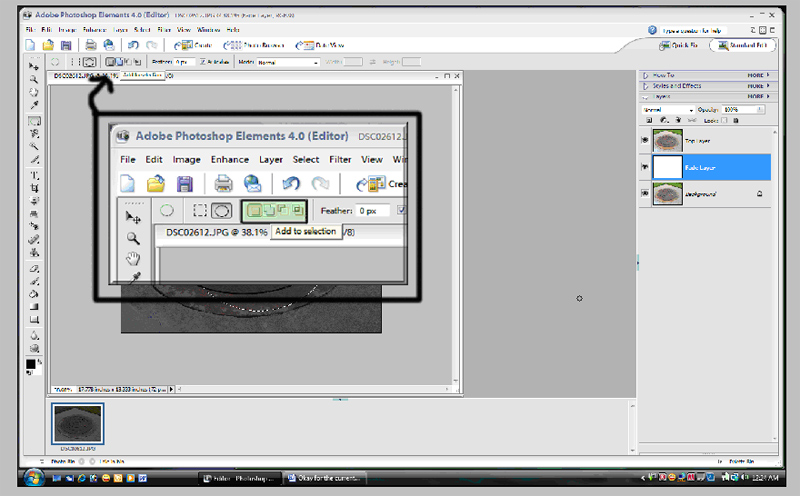Select the Lasso tool in the toolbox
800x496 pixels.
pos(34,134)
